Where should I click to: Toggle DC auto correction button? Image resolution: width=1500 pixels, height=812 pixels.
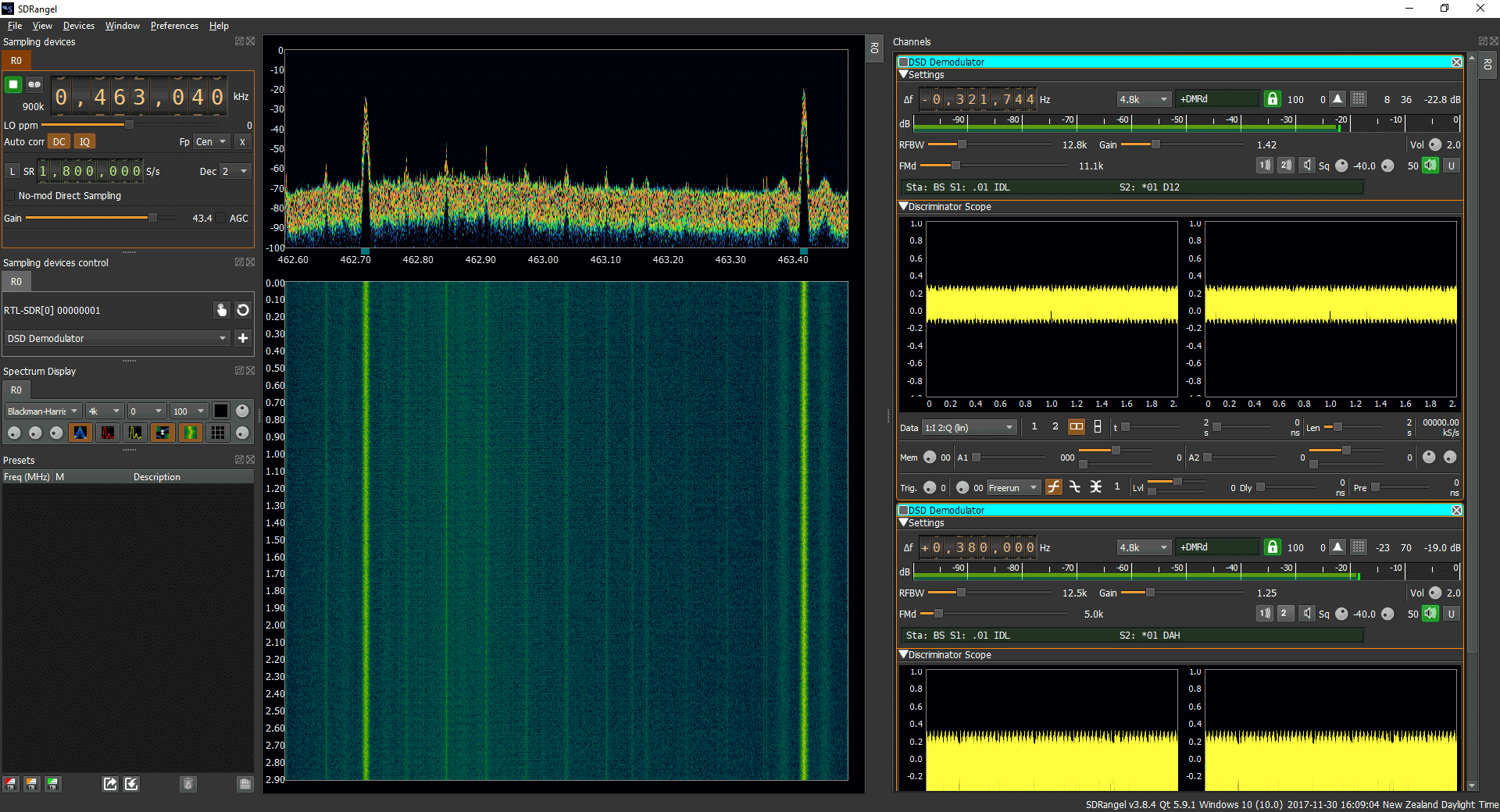click(x=59, y=142)
